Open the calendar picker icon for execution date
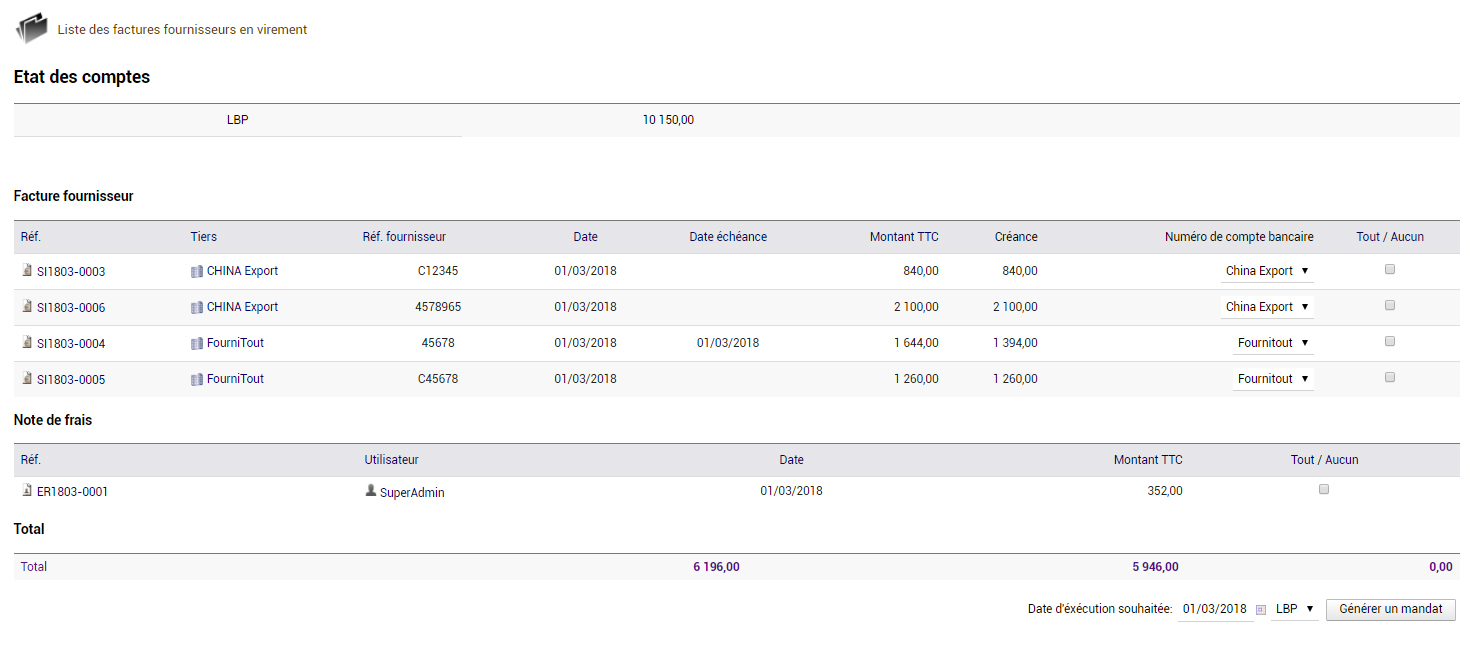The width and height of the screenshot is (1470, 651). (1260, 609)
